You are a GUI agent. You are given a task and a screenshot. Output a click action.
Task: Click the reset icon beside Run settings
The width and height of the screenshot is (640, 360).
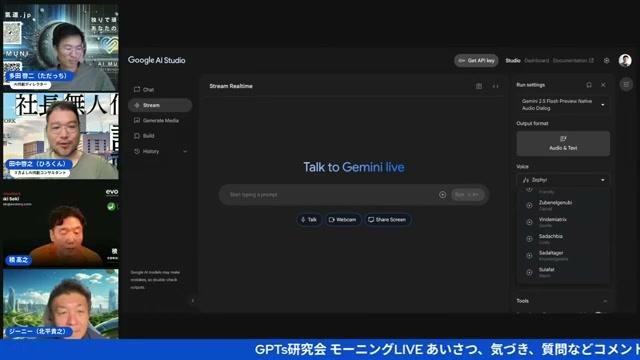(589, 85)
